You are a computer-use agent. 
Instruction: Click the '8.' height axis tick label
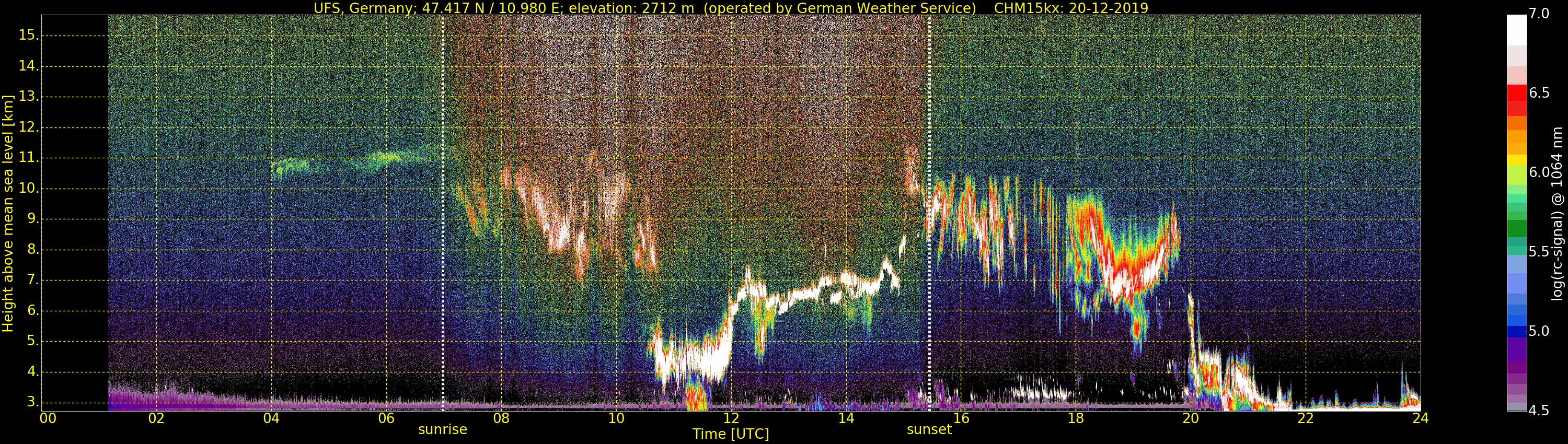click(33, 250)
